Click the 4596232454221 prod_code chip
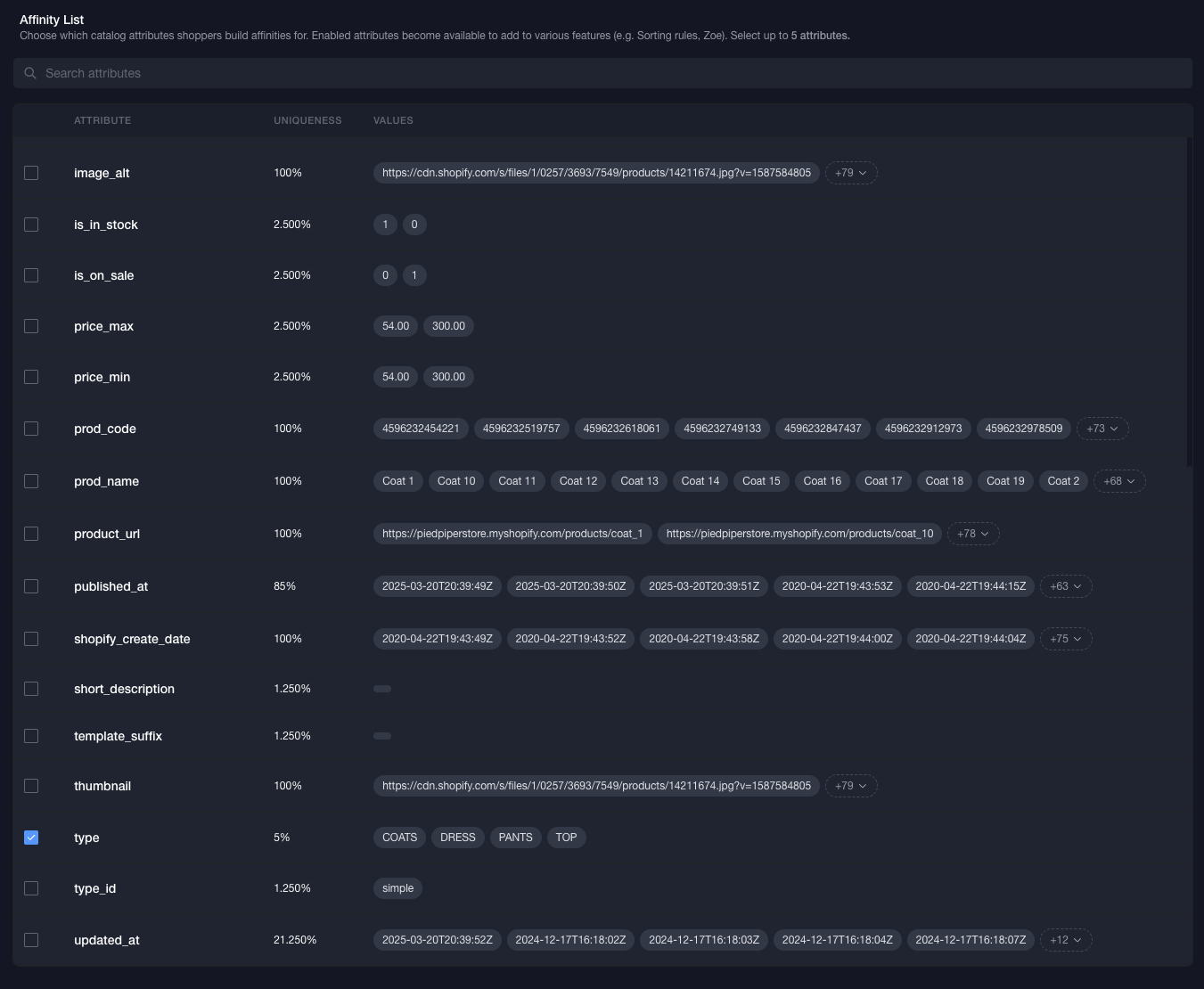The image size is (1204, 989). tap(421, 429)
